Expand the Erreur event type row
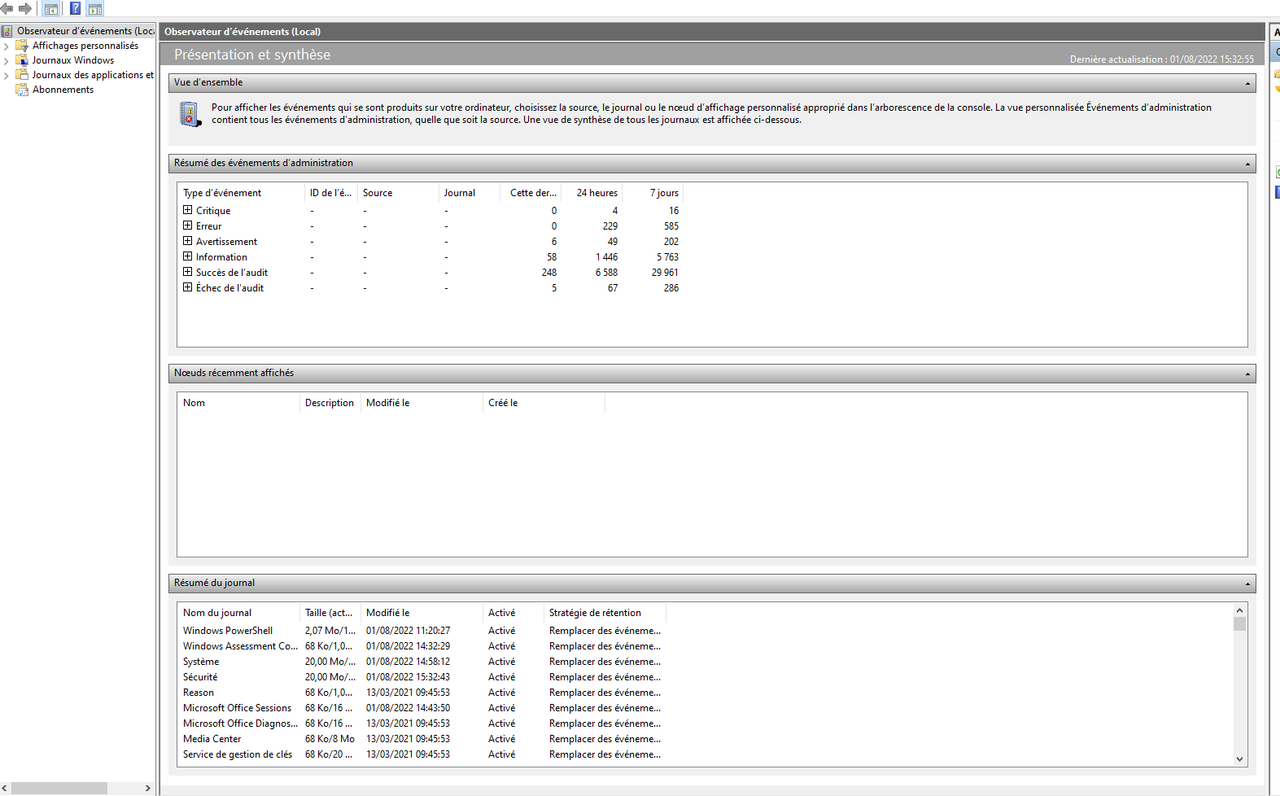 187,226
